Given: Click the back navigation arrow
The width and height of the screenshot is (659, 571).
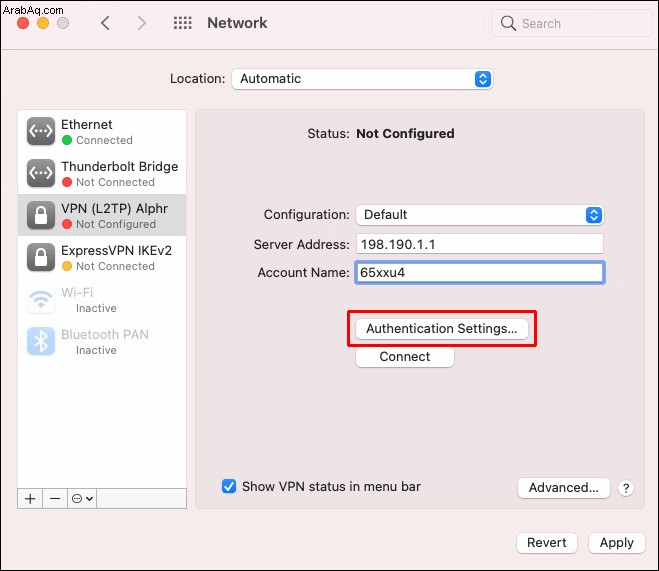Looking at the screenshot, I should pos(105,23).
